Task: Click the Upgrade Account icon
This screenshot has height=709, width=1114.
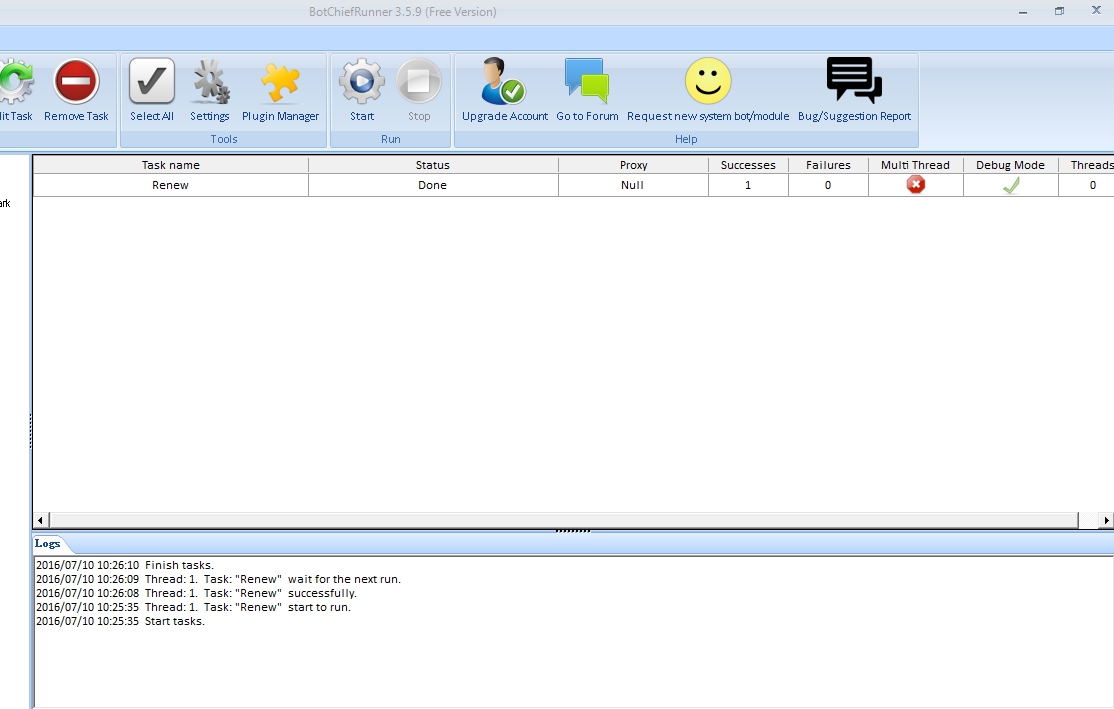Action: pyautogui.click(x=504, y=83)
